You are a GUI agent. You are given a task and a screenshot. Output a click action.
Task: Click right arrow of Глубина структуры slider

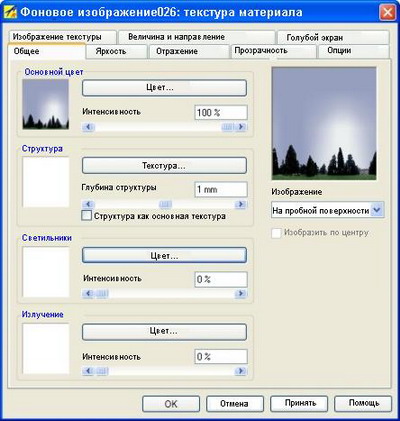241,204
